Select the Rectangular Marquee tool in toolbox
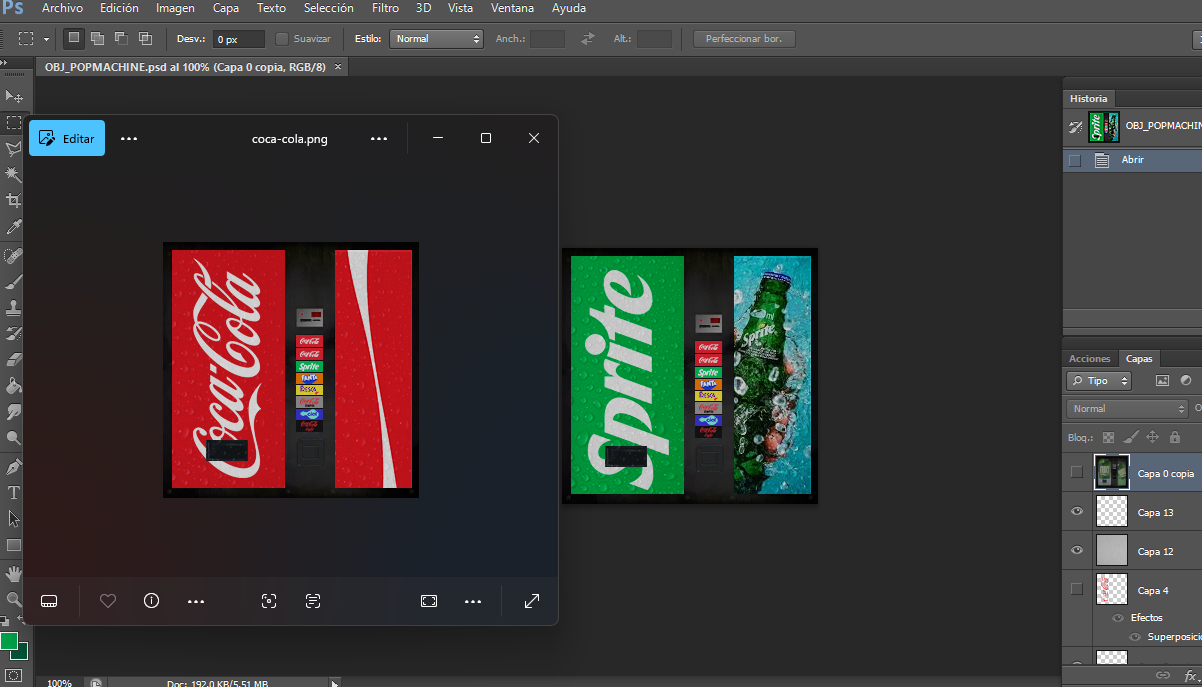Screen dimensions: 1202x687 [13, 123]
